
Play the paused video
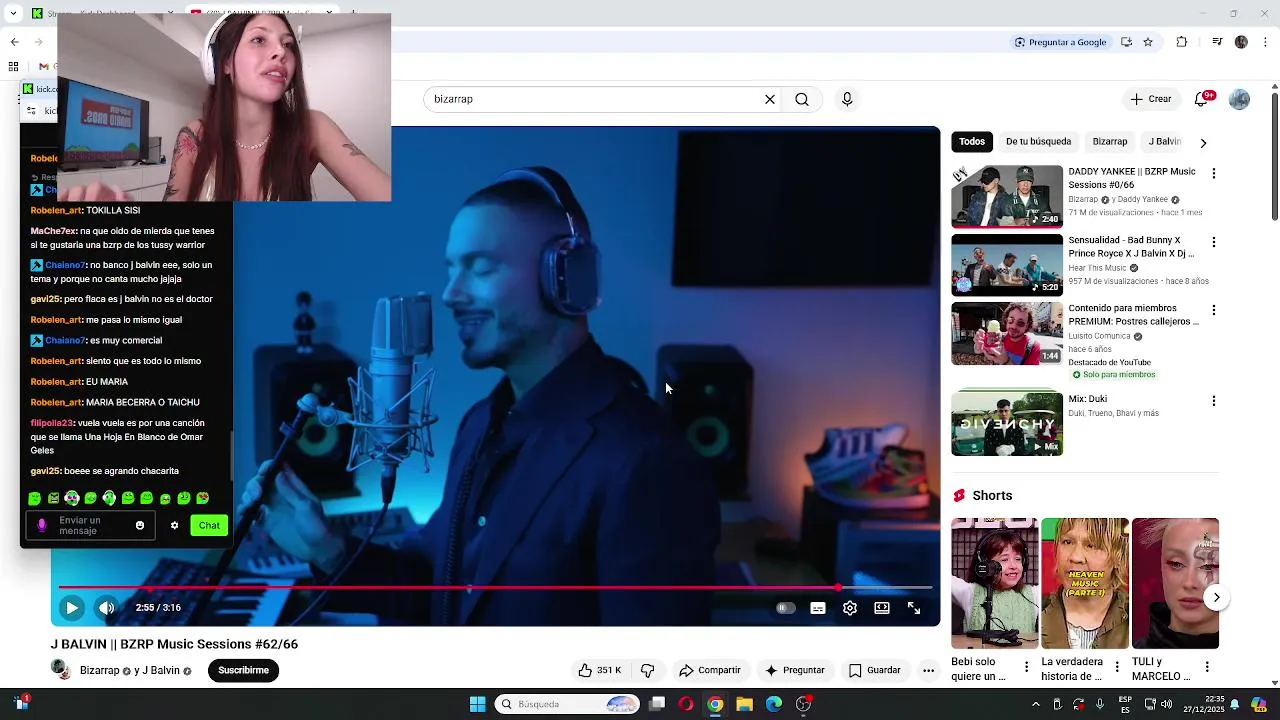click(x=72, y=608)
